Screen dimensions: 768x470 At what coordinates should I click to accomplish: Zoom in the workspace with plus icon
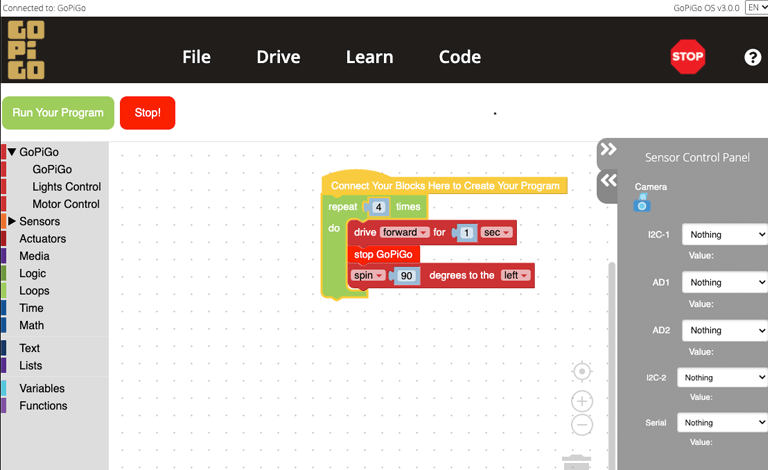(x=582, y=401)
